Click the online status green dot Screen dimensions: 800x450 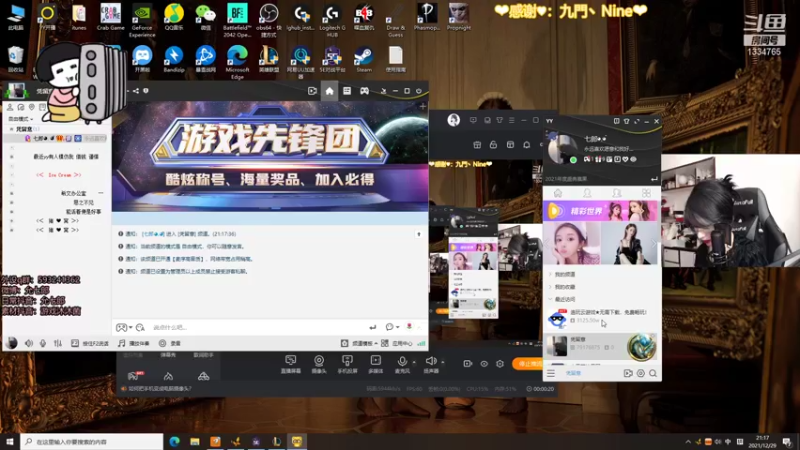pos(573,160)
